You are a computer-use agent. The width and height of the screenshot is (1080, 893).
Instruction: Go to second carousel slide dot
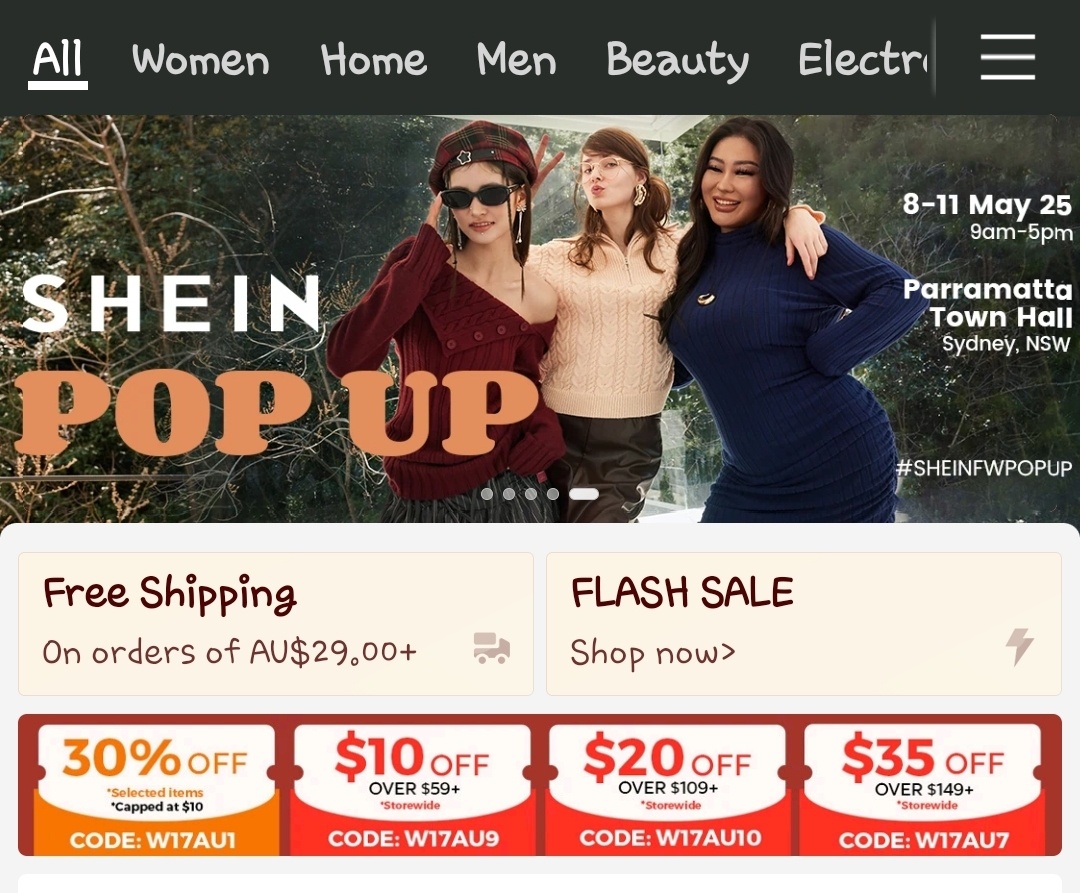[509, 494]
